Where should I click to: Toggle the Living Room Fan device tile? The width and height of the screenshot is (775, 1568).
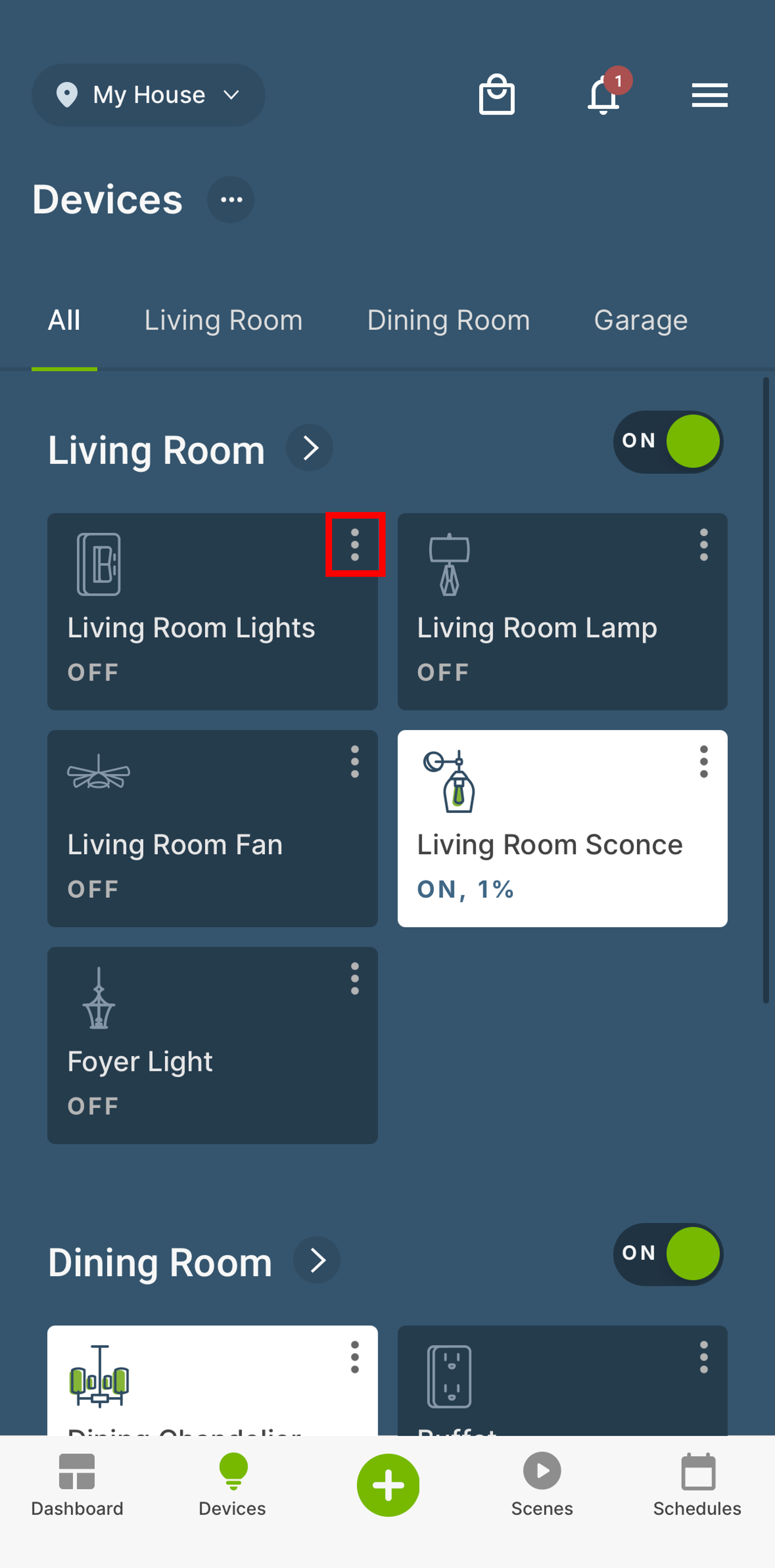point(212,829)
